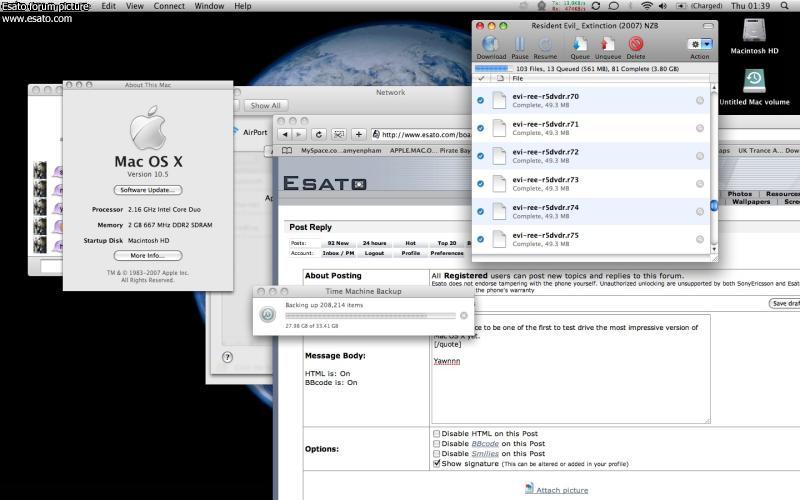Open the Inbox / PM link
This screenshot has width=800, height=500.
pos(338,253)
